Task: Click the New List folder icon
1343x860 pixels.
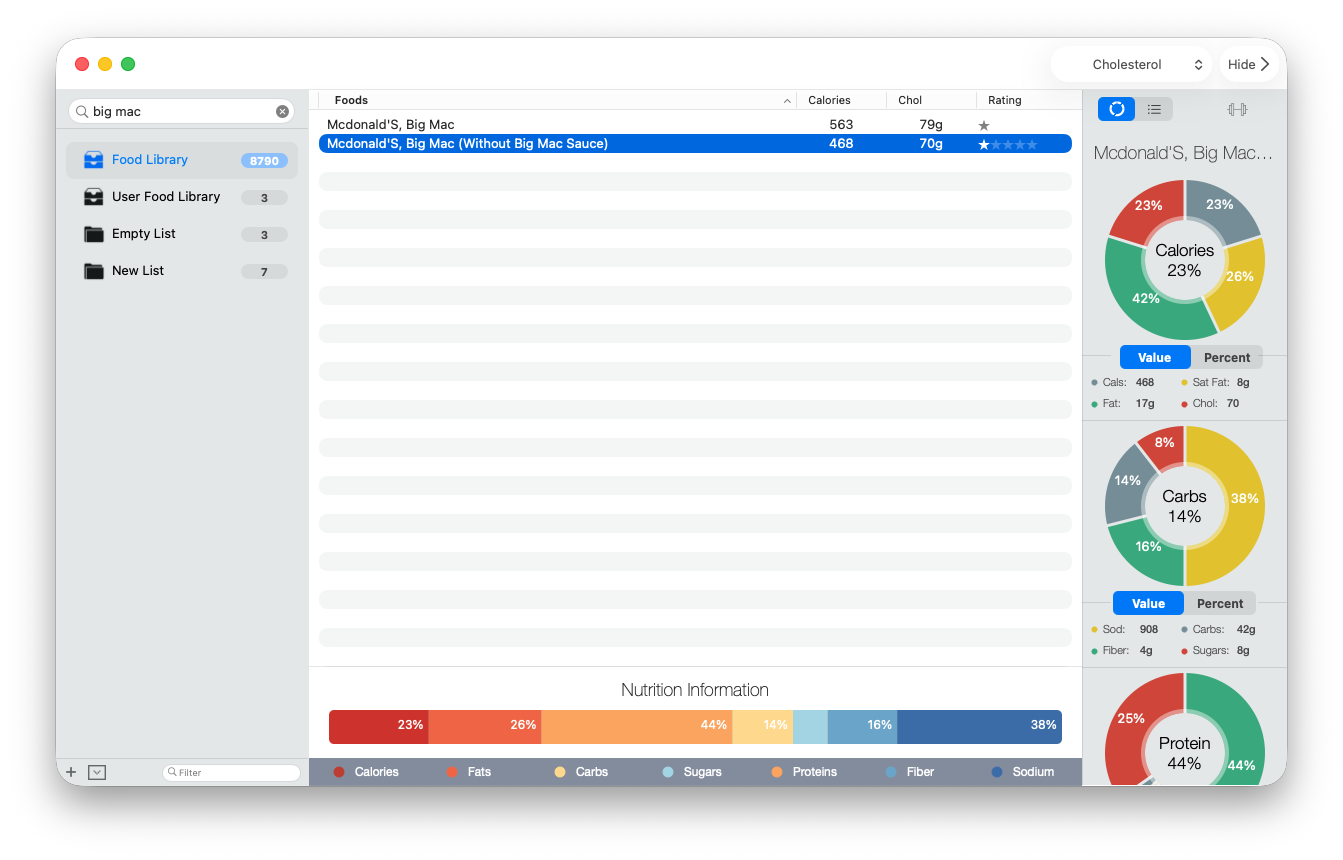Action: [94, 271]
